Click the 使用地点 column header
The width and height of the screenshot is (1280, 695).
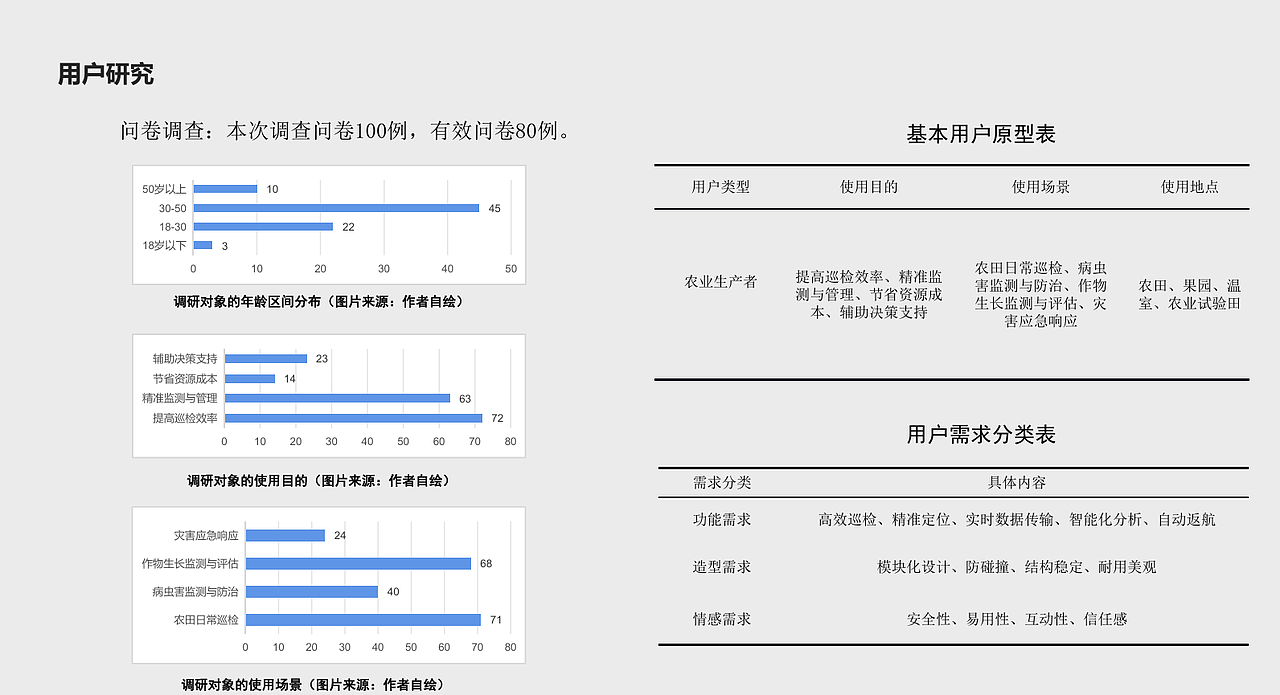tap(1190, 186)
